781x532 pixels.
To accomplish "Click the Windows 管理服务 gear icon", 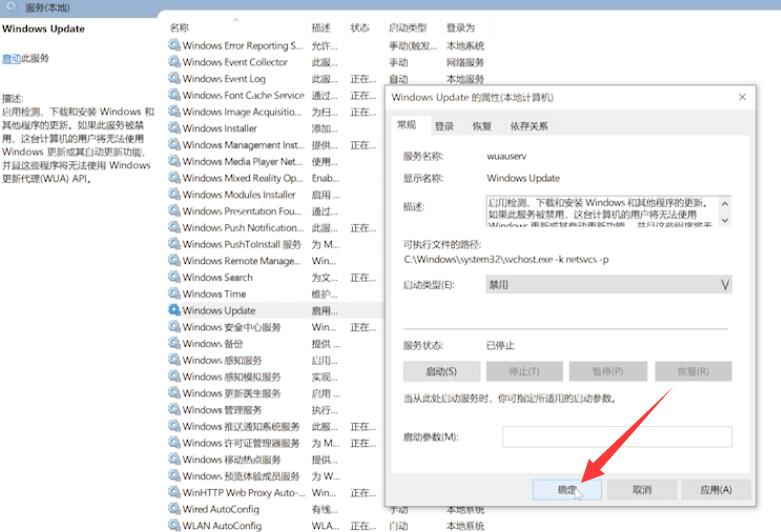I will (174, 409).
